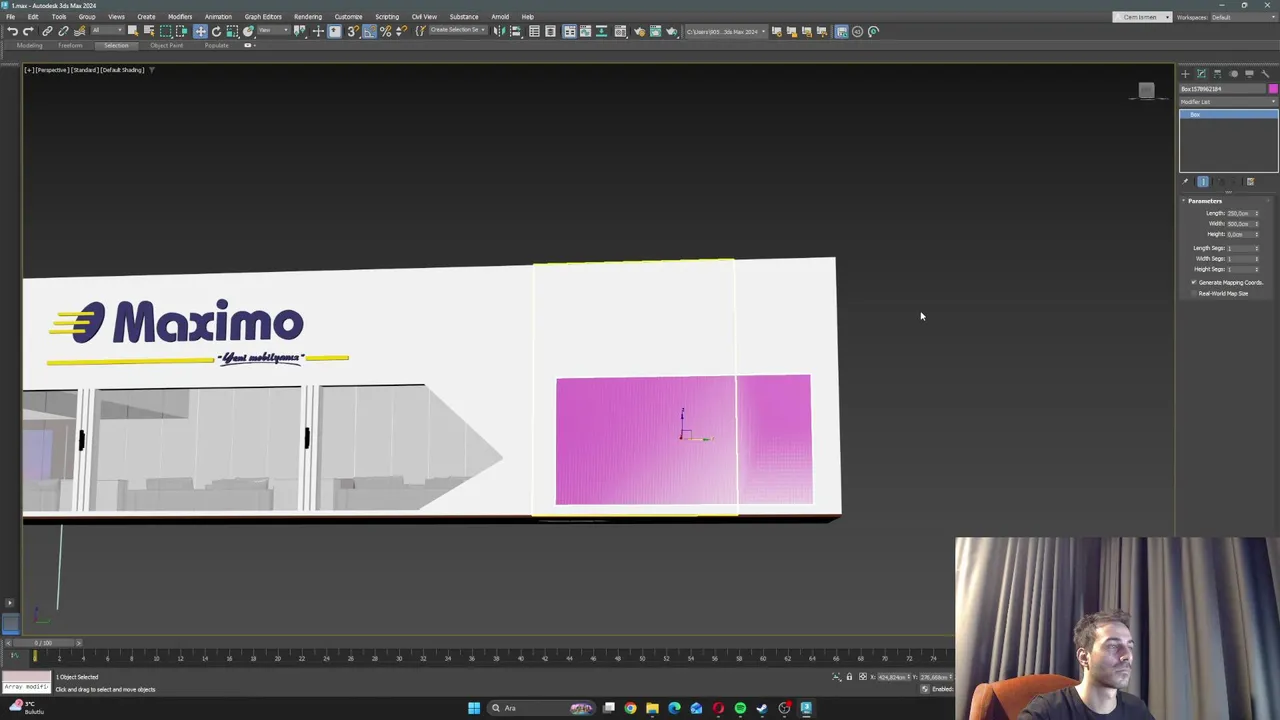Click the object name field Box1578962184
The height and width of the screenshot is (720, 1280).
(1223, 89)
